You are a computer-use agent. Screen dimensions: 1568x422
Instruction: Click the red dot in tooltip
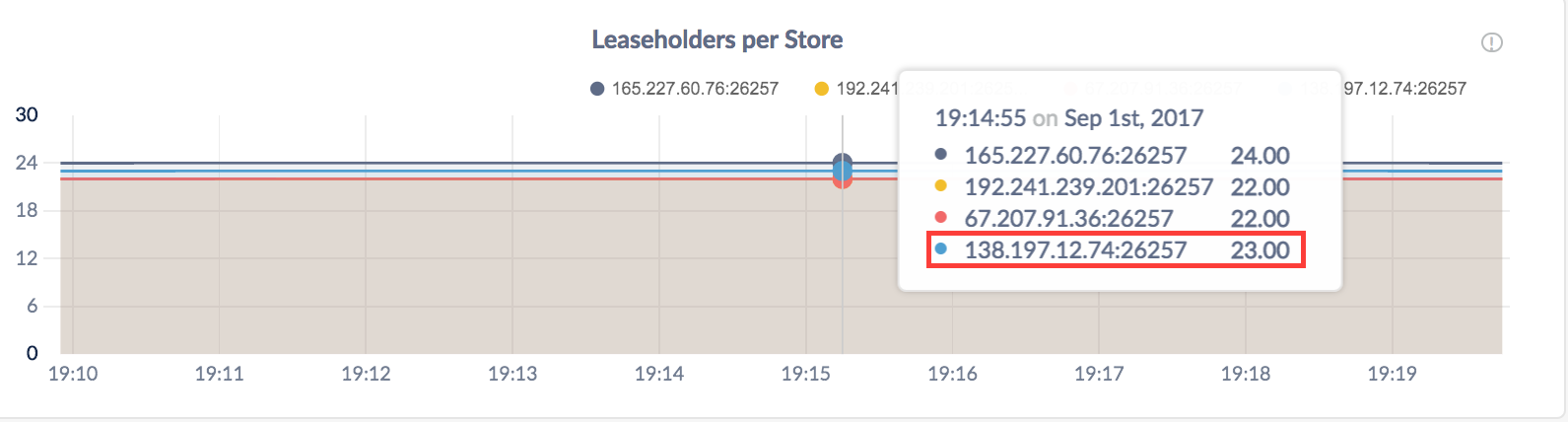pyautogui.click(x=941, y=218)
